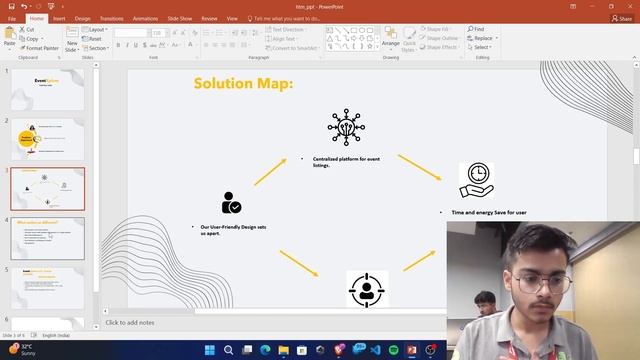Click the Click to add notes area
Image resolution: width=640 pixels, height=360 pixels.
click(x=130, y=322)
